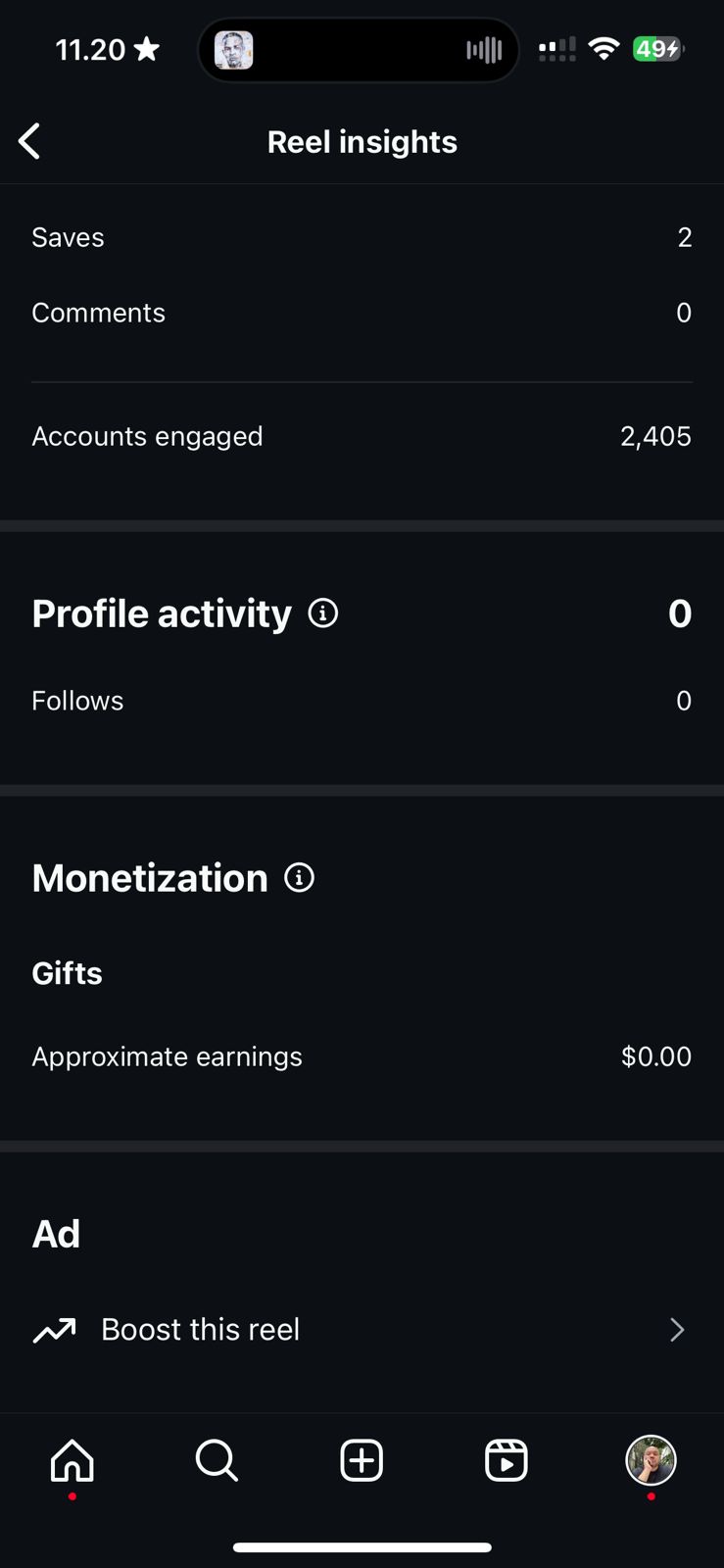The height and width of the screenshot is (1568, 724).
Task: Tap the Approximate earnings row
Action: [x=362, y=1056]
